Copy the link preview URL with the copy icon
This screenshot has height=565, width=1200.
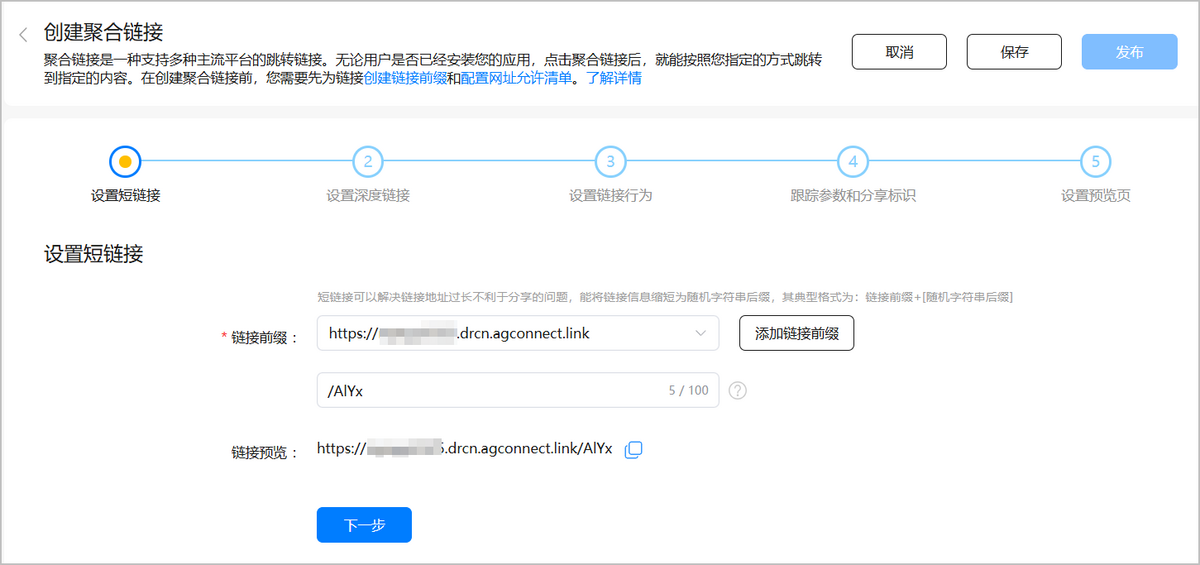(633, 450)
